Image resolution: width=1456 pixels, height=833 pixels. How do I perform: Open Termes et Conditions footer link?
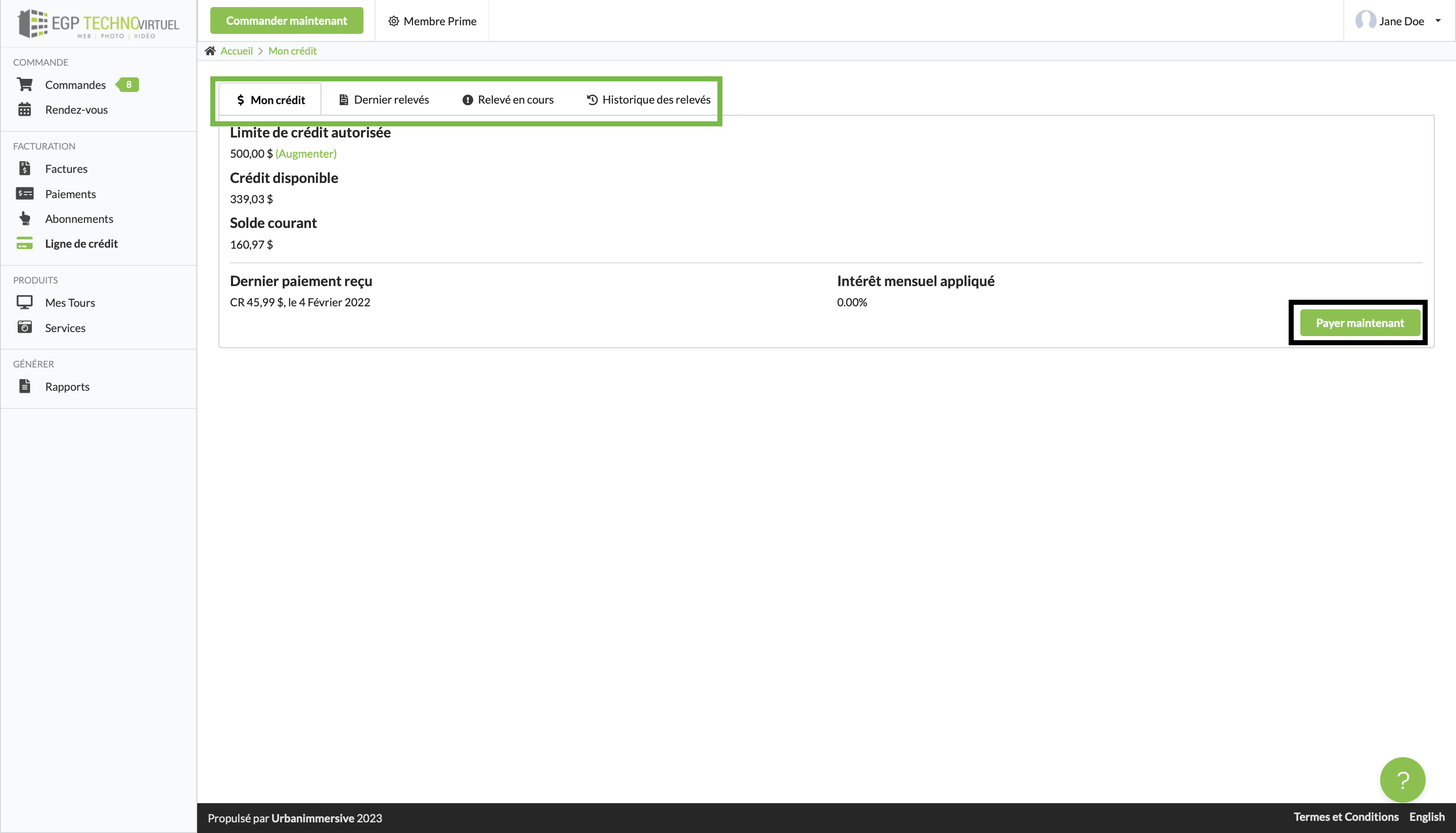(1346, 817)
